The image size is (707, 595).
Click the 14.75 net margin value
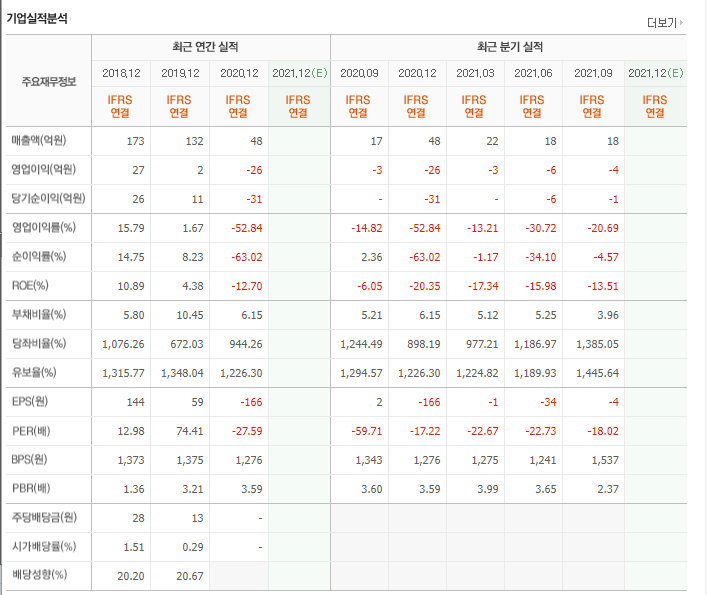tap(131, 257)
